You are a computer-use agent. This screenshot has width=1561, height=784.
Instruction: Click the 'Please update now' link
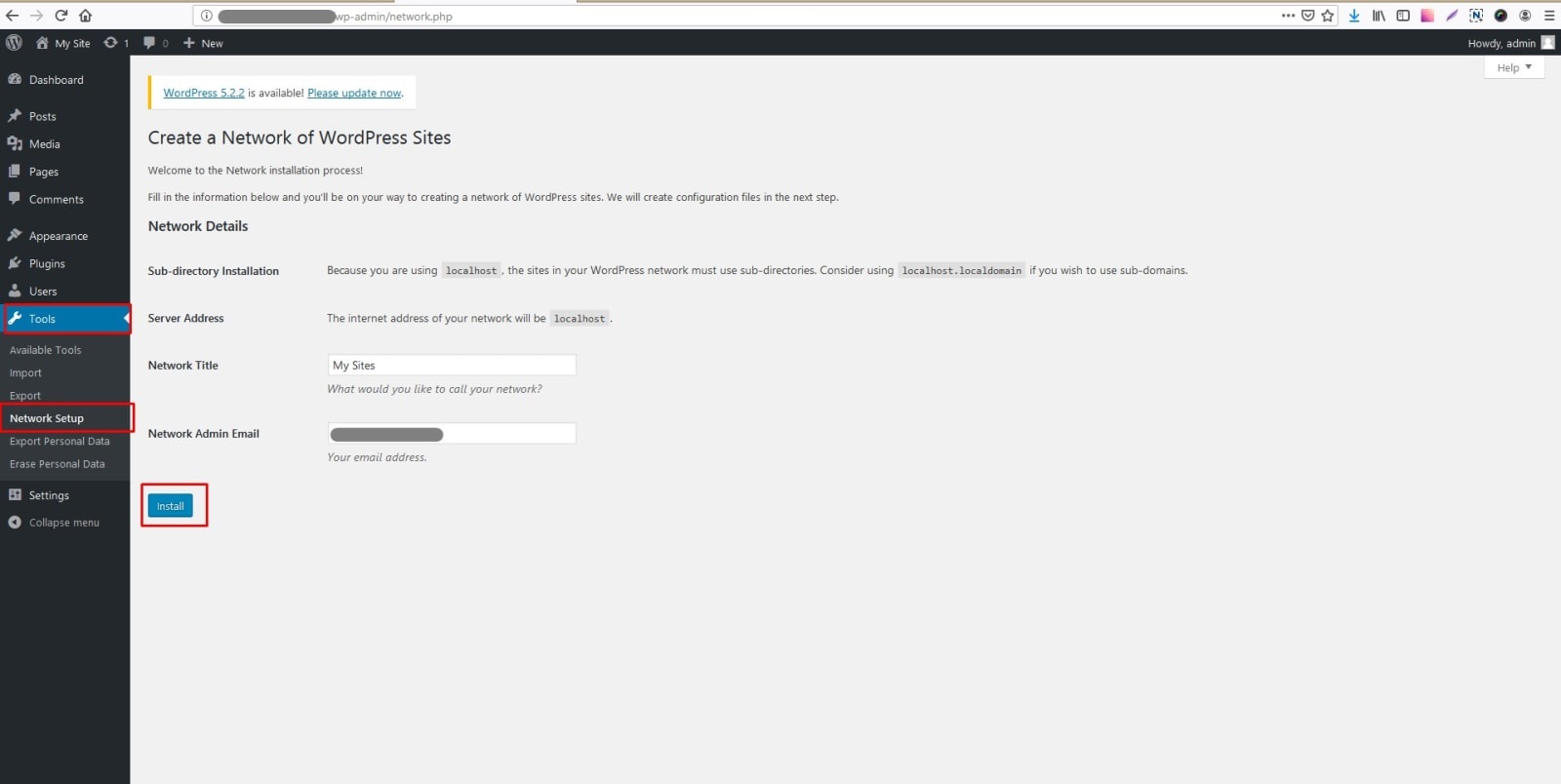coord(354,93)
